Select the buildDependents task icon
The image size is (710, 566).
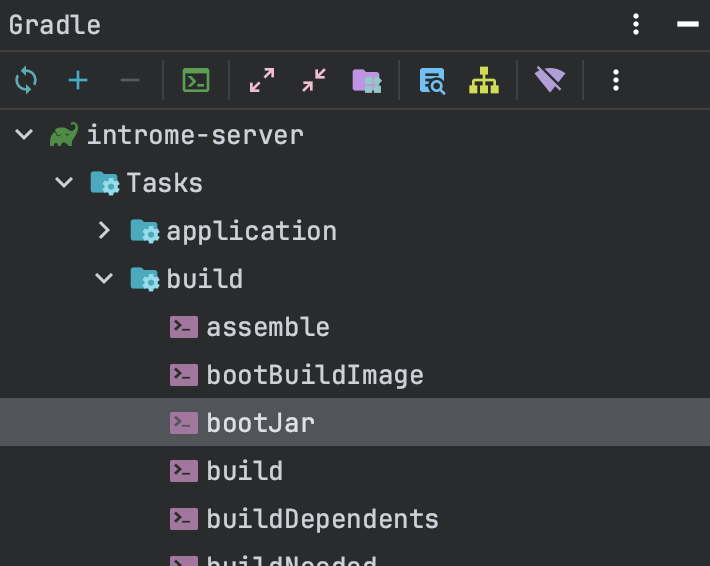[x=184, y=519]
